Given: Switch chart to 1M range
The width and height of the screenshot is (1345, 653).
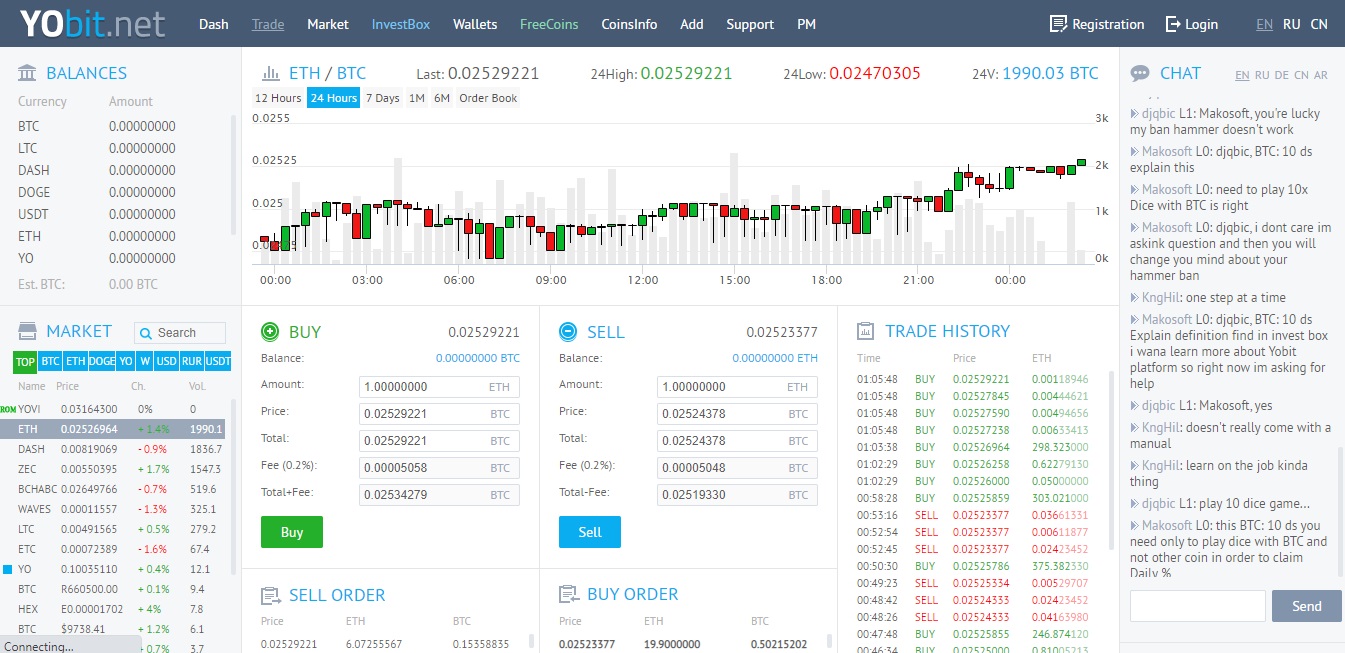Looking at the screenshot, I should (417, 98).
